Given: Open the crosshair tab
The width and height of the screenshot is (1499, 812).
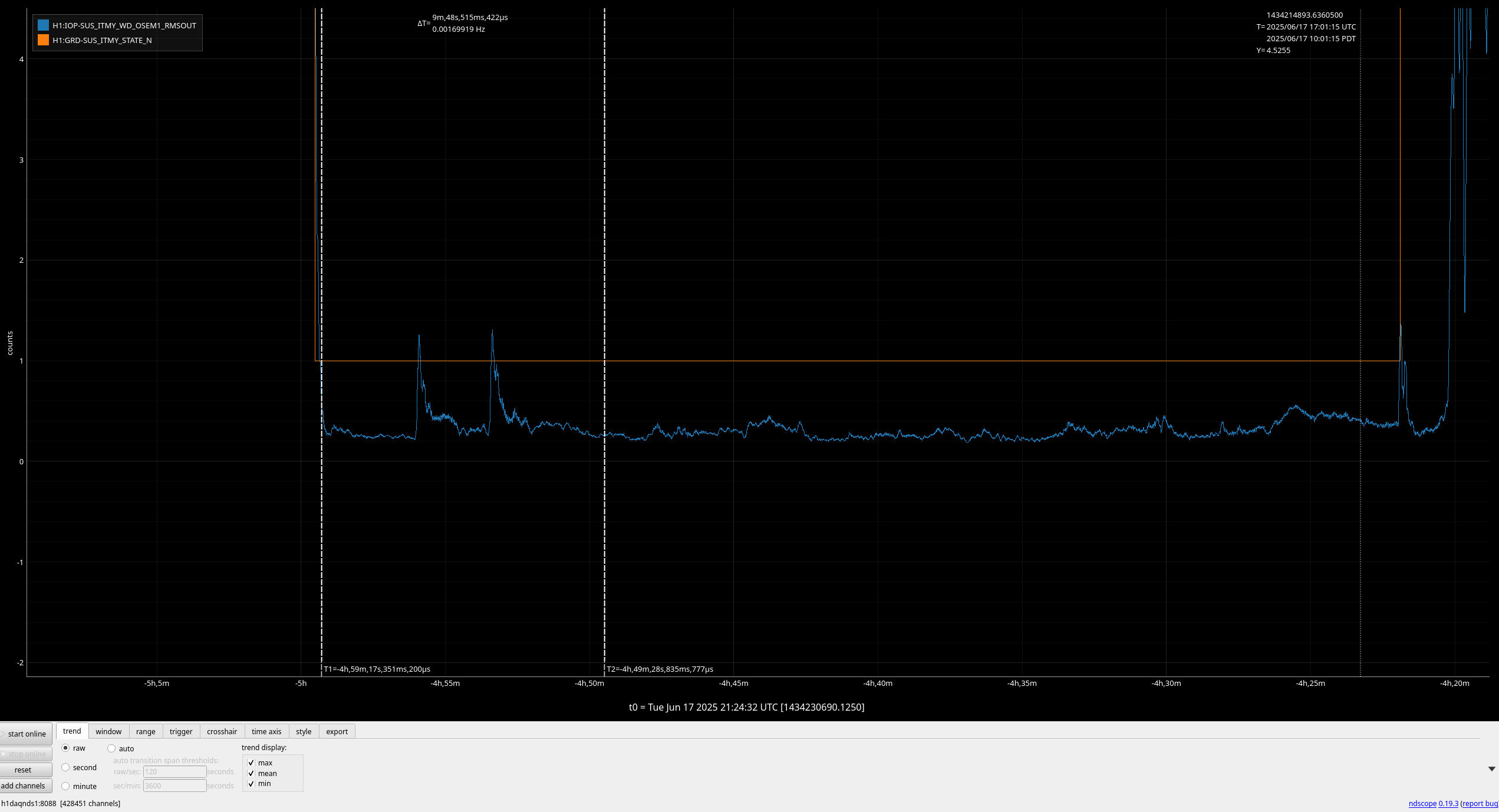Looking at the screenshot, I should 222,731.
